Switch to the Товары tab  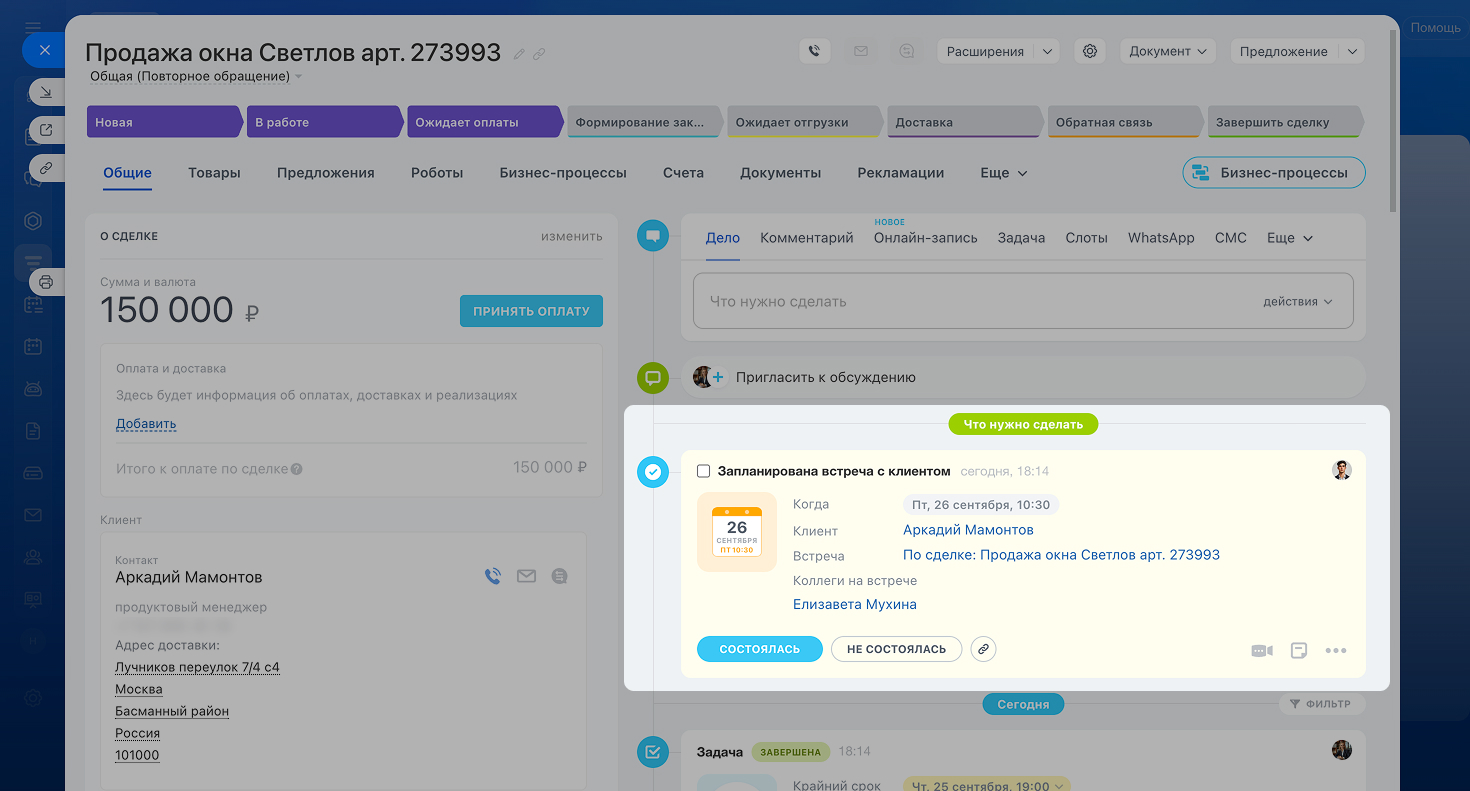coord(214,173)
